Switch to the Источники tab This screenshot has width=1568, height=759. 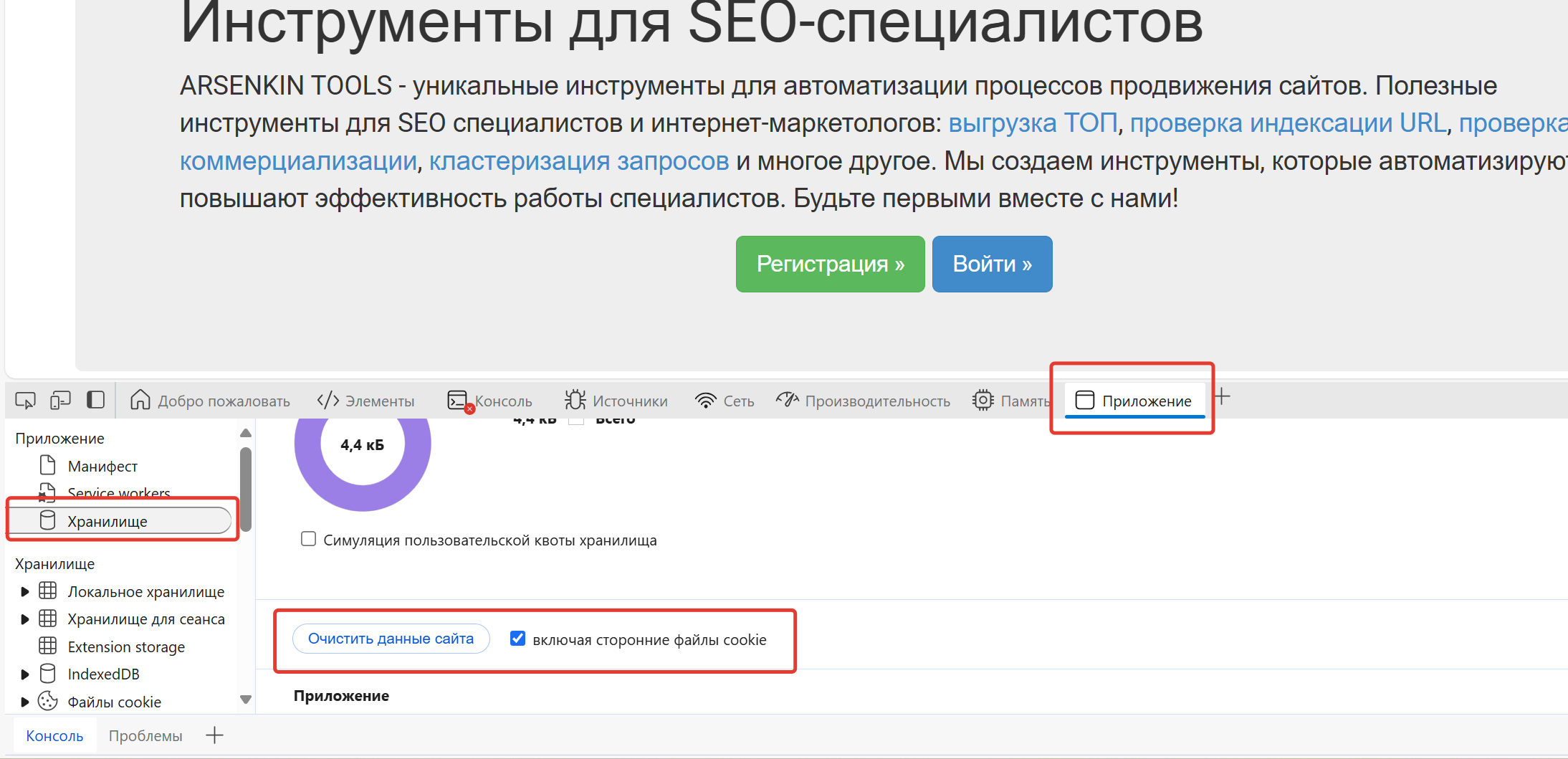point(616,401)
